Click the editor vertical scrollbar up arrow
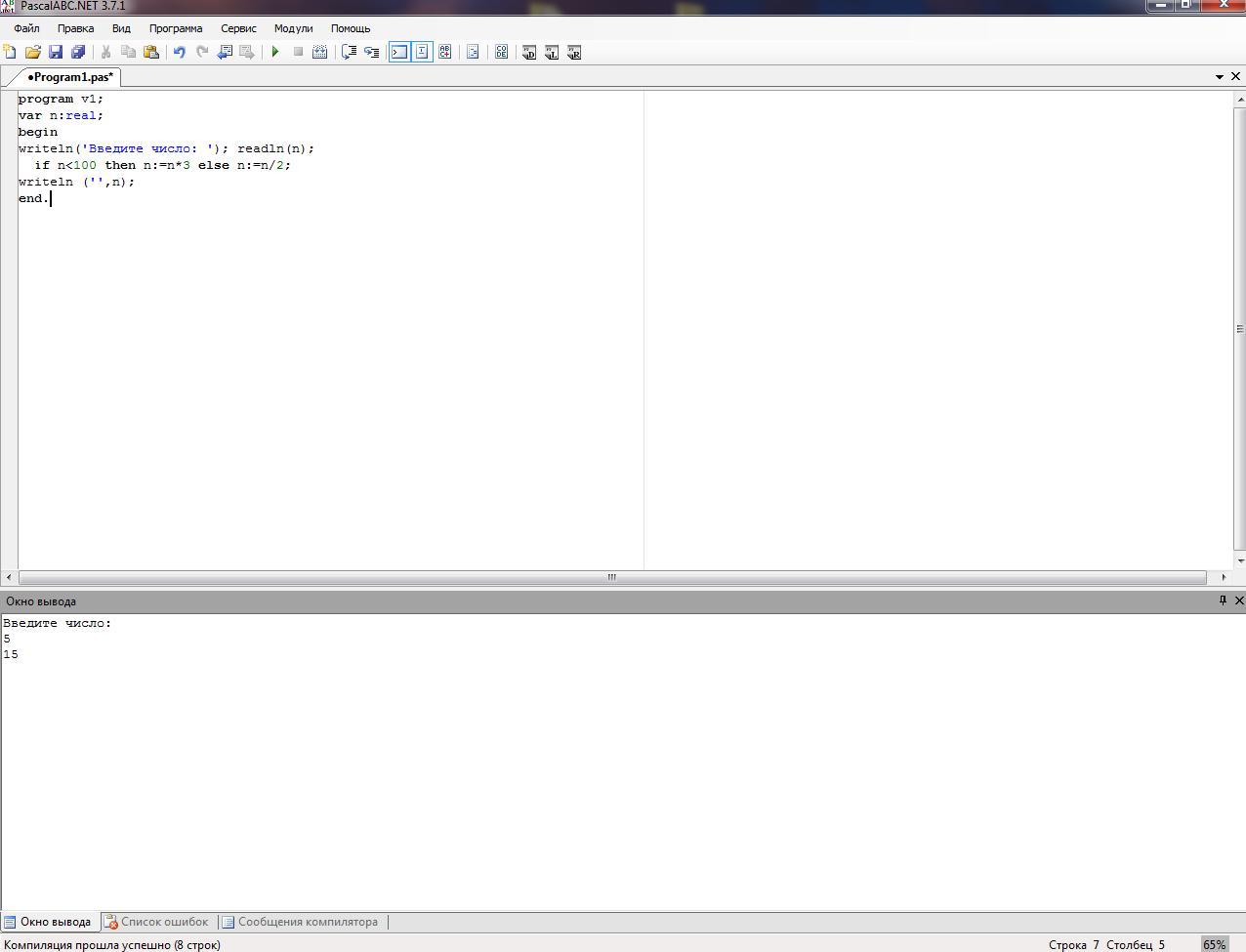This screenshot has height=952, width=1246. (1240, 99)
